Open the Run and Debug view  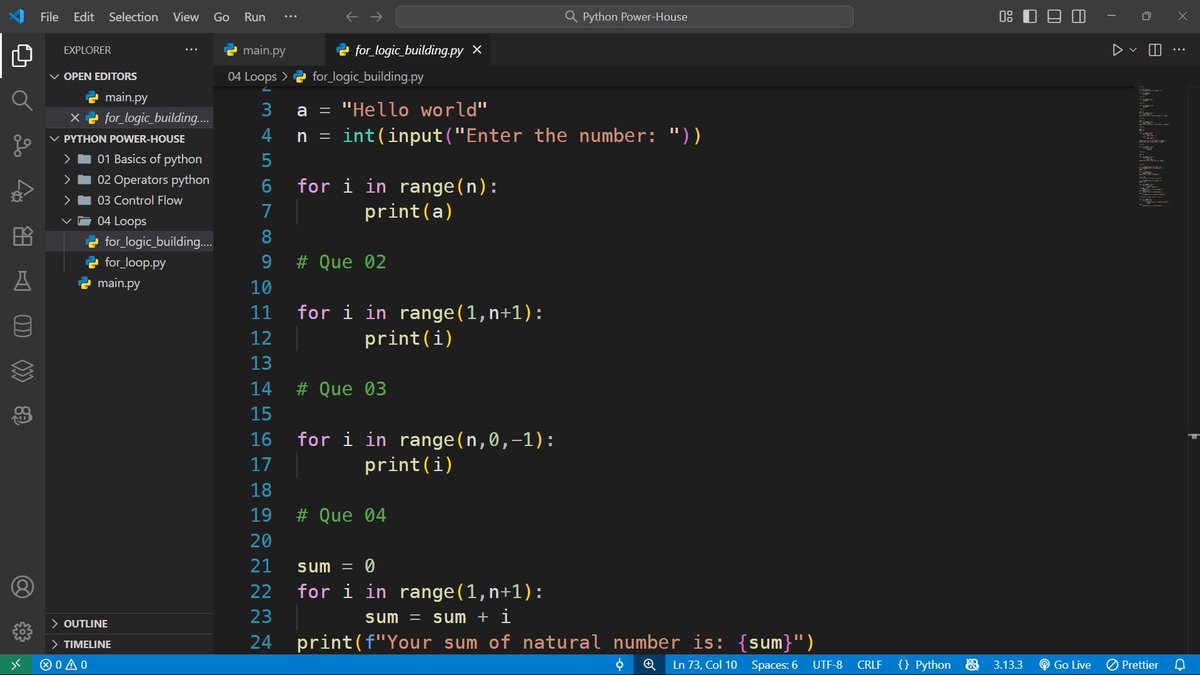pos(22,191)
